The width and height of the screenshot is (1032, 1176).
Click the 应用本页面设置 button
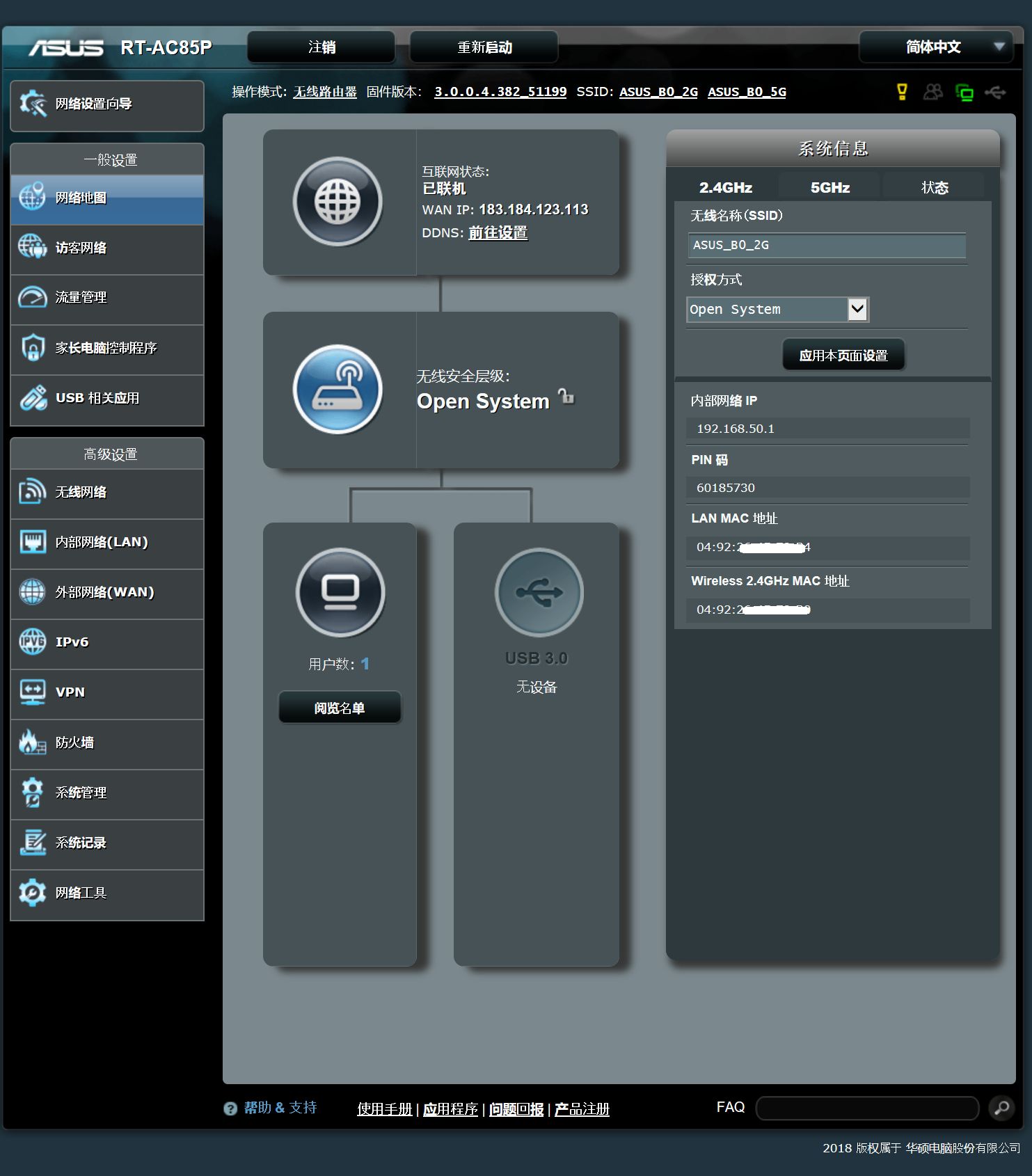843,356
